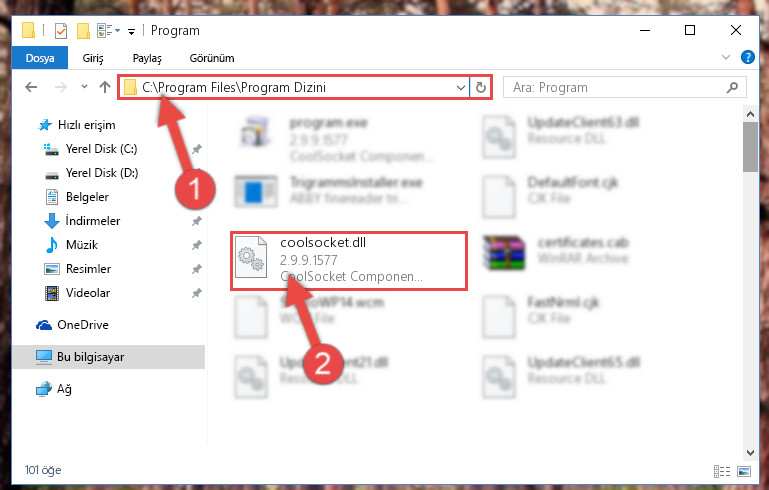Click the Back navigation arrow
This screenshot has height=490, width=769.
(x=31, y=87)
